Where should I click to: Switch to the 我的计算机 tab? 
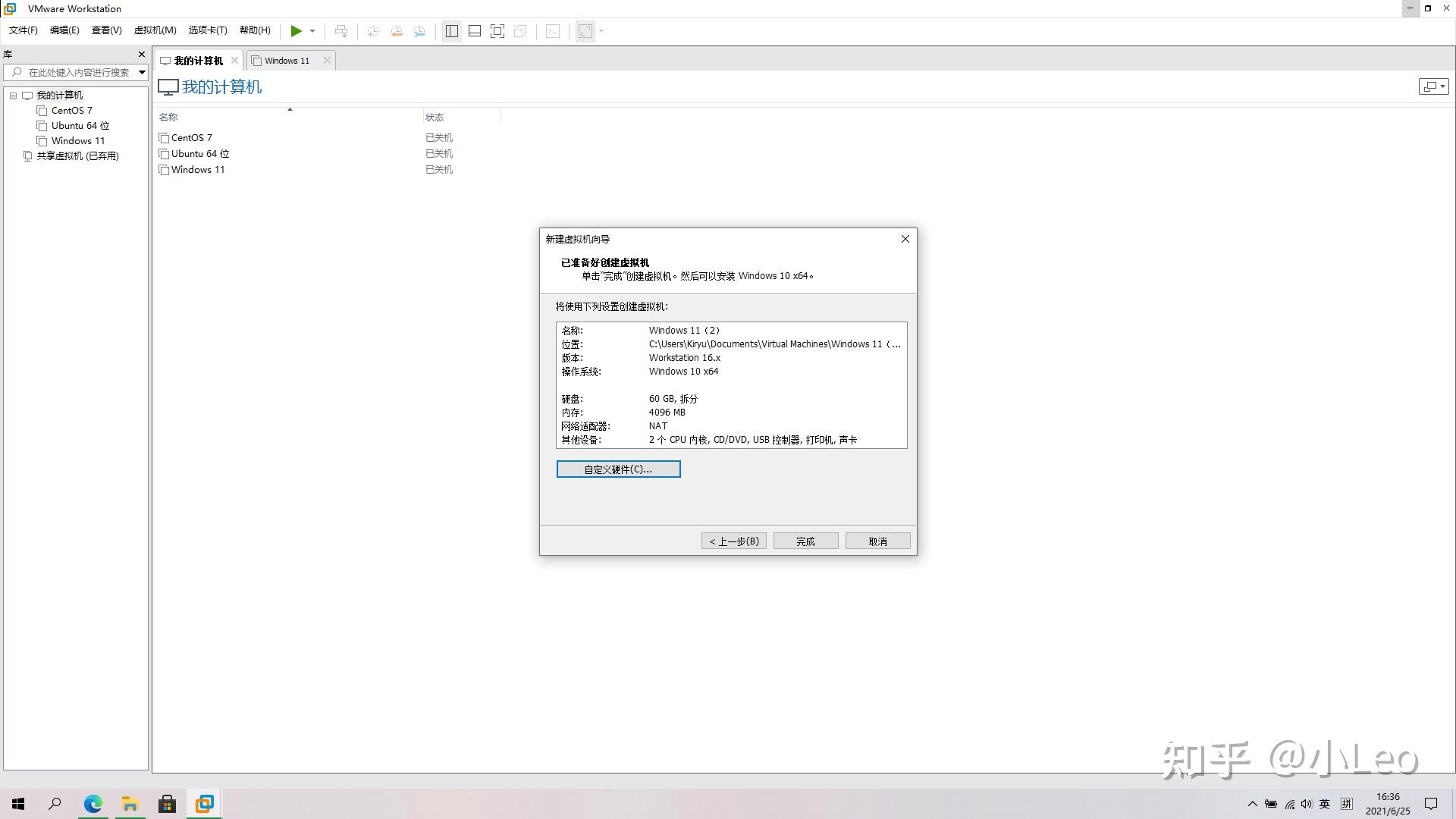[198, 61]
